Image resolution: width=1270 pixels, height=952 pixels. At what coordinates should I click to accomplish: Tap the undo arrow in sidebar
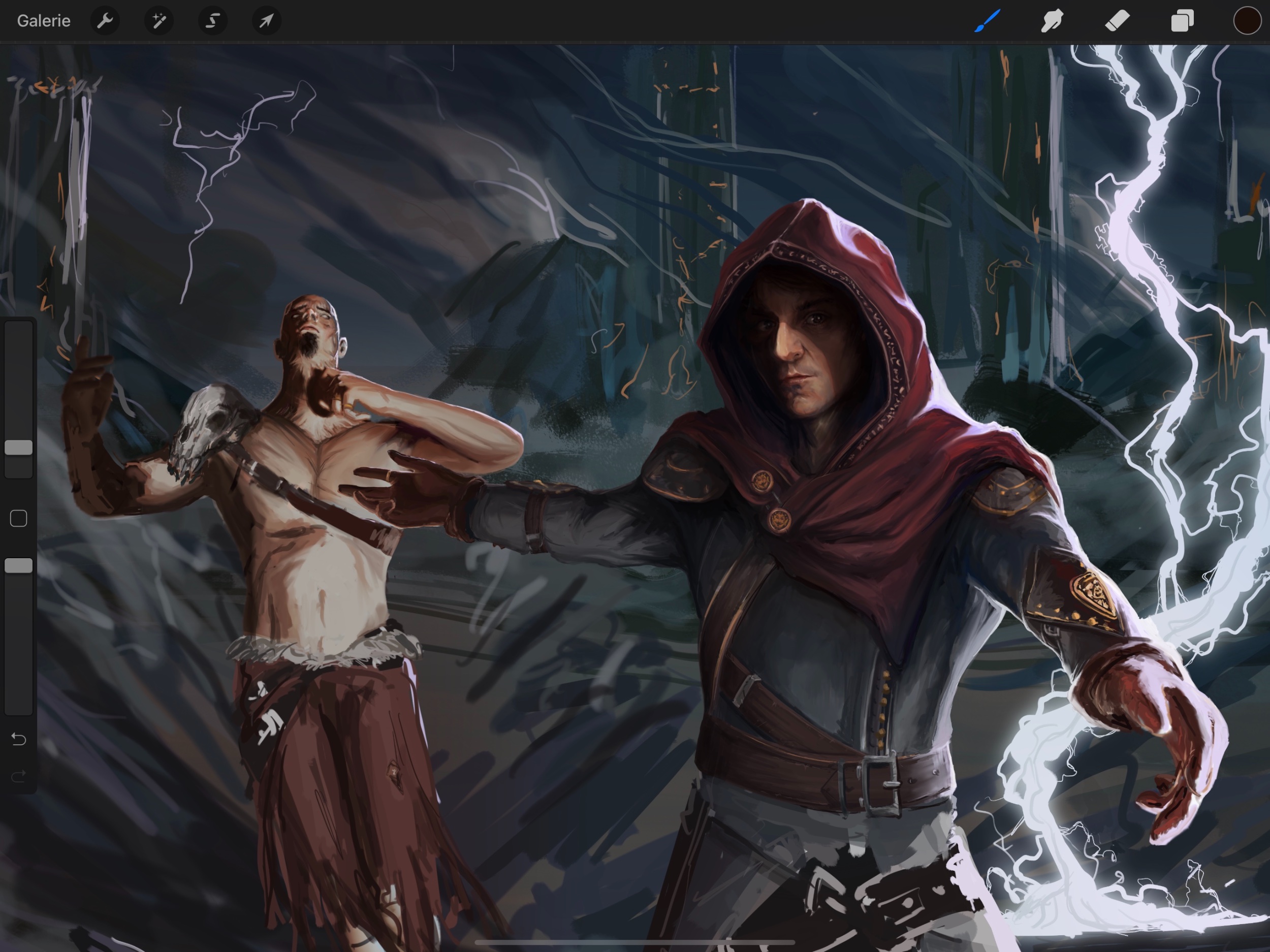tap(18, 739)
